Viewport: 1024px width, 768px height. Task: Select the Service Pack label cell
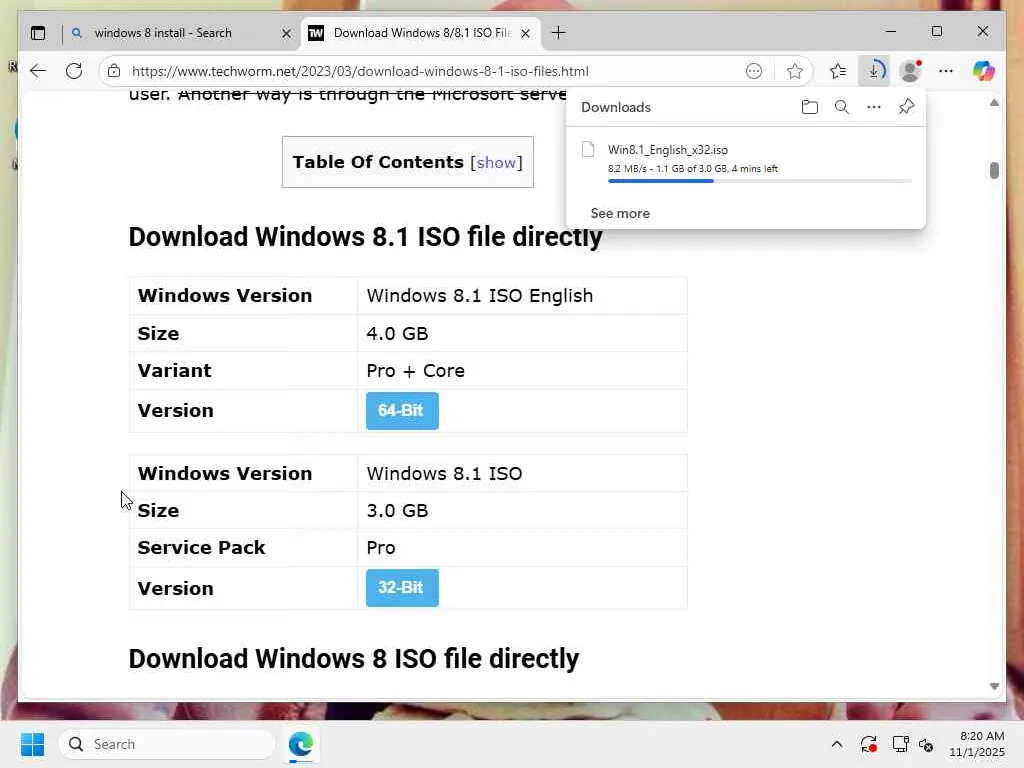pyautogui.click(x=244, y=547)
